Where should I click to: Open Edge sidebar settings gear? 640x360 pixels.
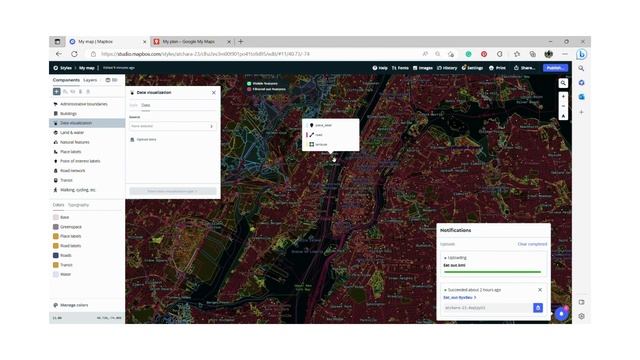coord(581,316)
